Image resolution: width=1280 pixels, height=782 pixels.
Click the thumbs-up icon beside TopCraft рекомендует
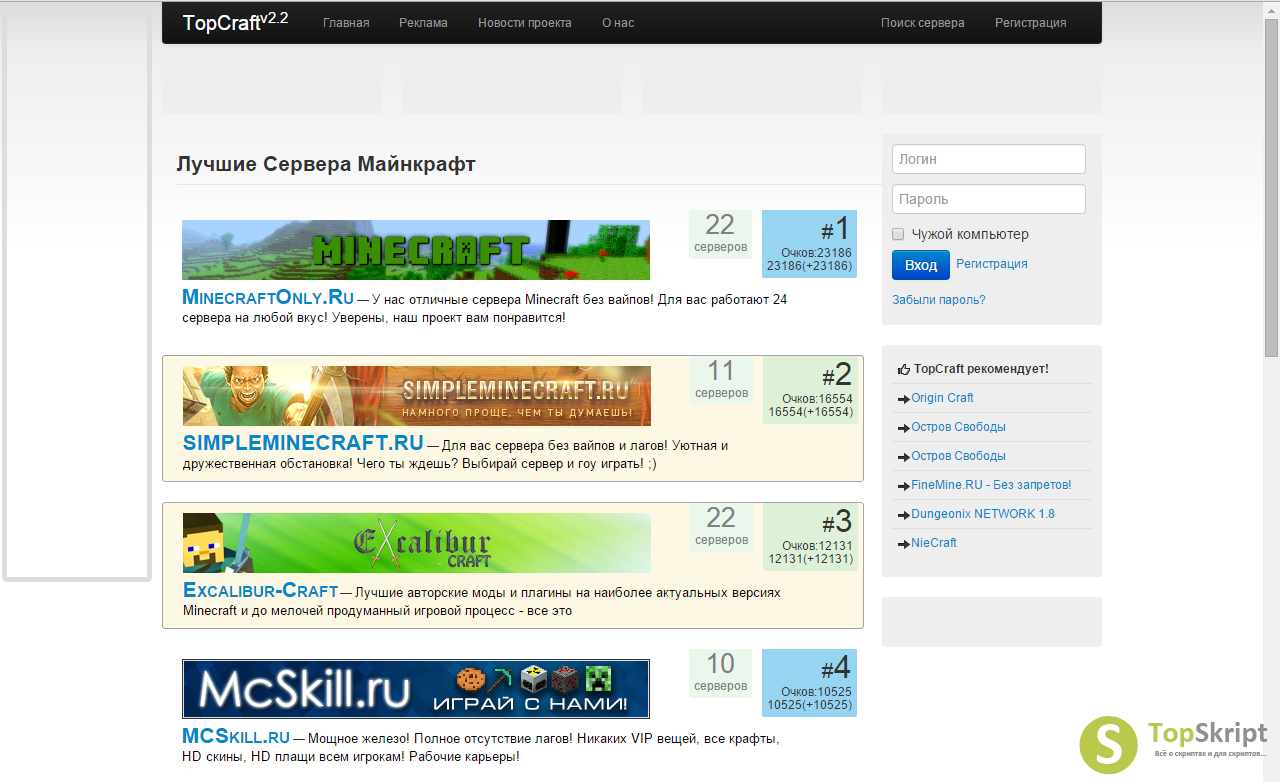(904, 369)
